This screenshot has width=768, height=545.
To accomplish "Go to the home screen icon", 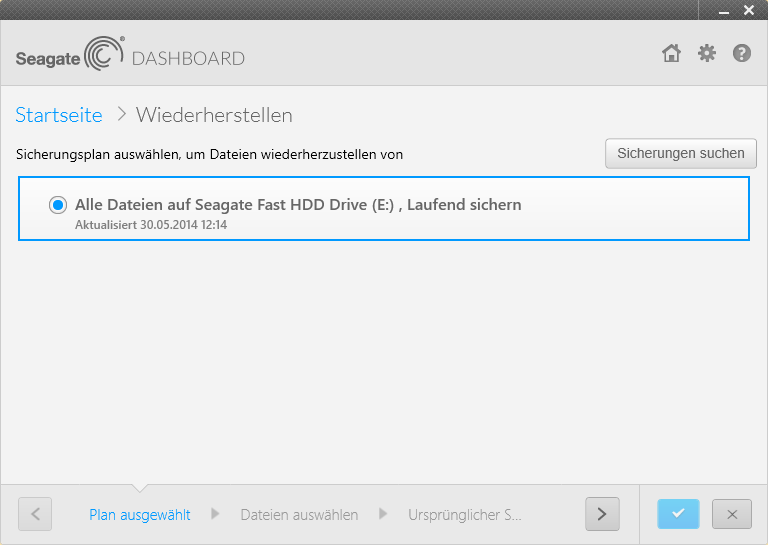I will pyautogui.click(x=671, y=54).
